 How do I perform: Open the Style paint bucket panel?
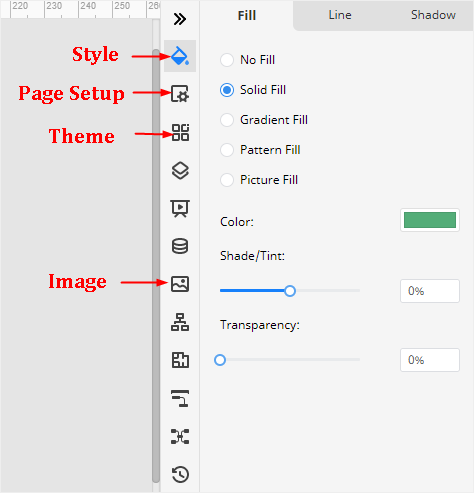click(180, 56)
